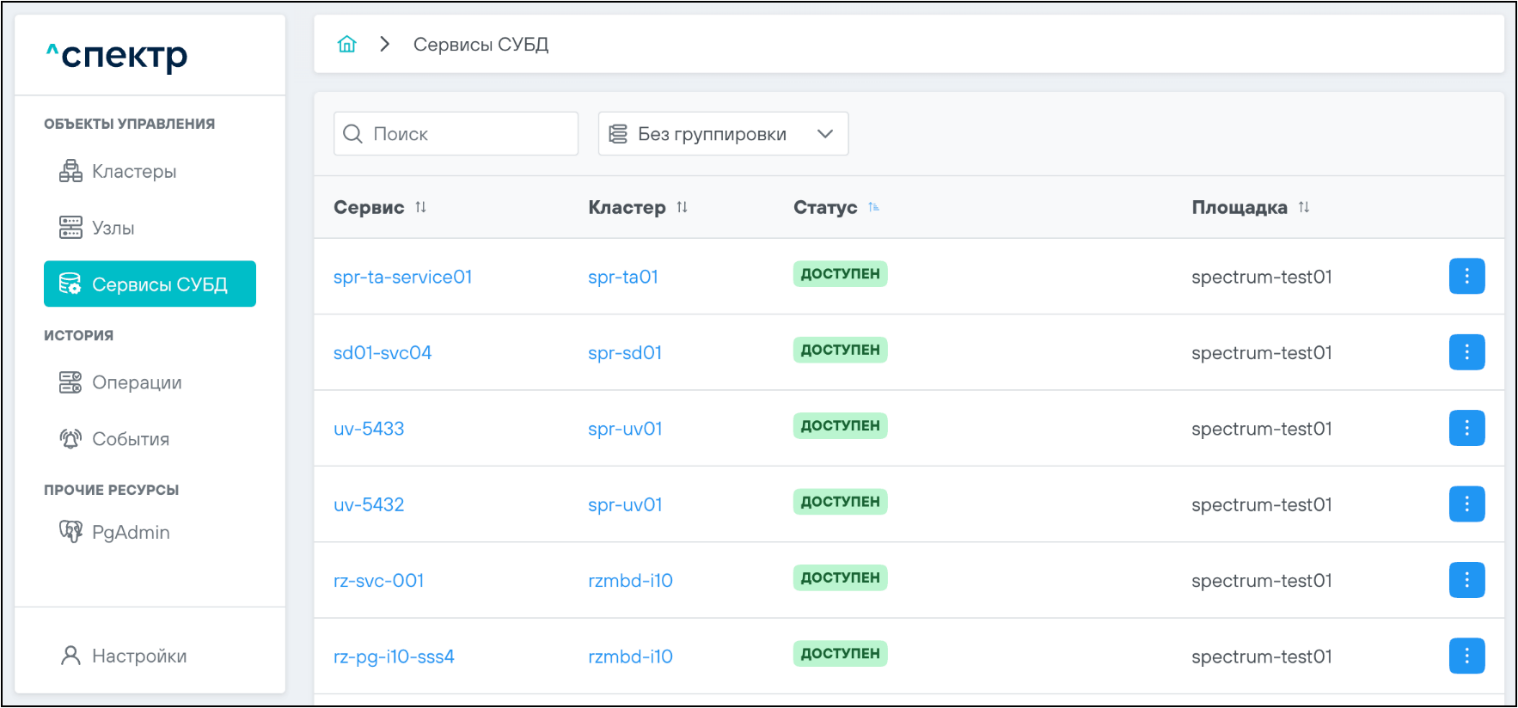Toggle sorting on the Статус column

coord(874,207)
